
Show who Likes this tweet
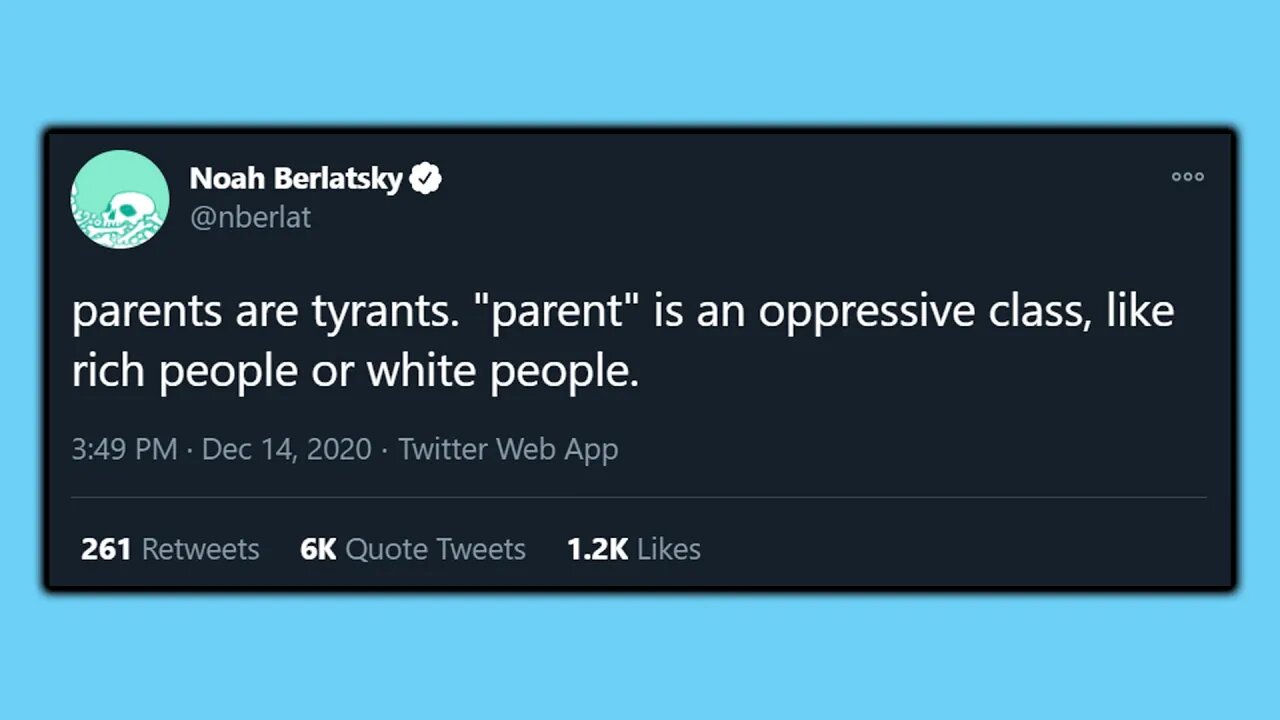click(x=669, y=549)
